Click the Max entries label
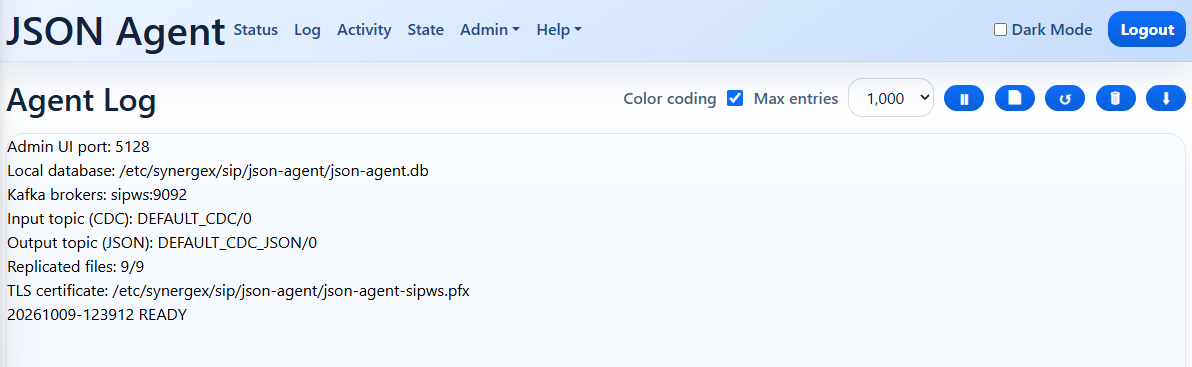Viewport: 1192px width, 367px height. pyautogui.click(x=796, y=99)
